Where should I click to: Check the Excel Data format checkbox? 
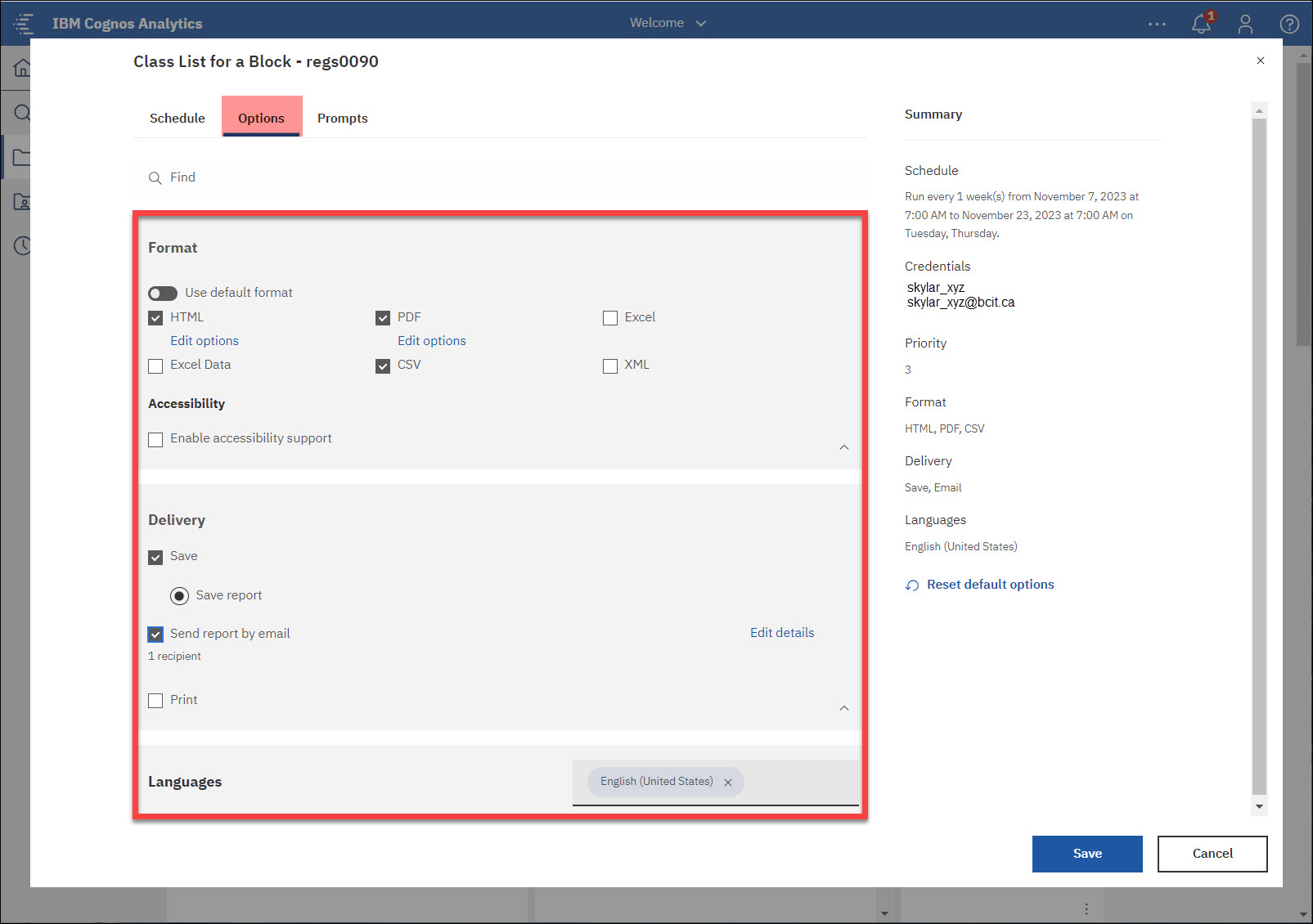click(x=155, y=366)
